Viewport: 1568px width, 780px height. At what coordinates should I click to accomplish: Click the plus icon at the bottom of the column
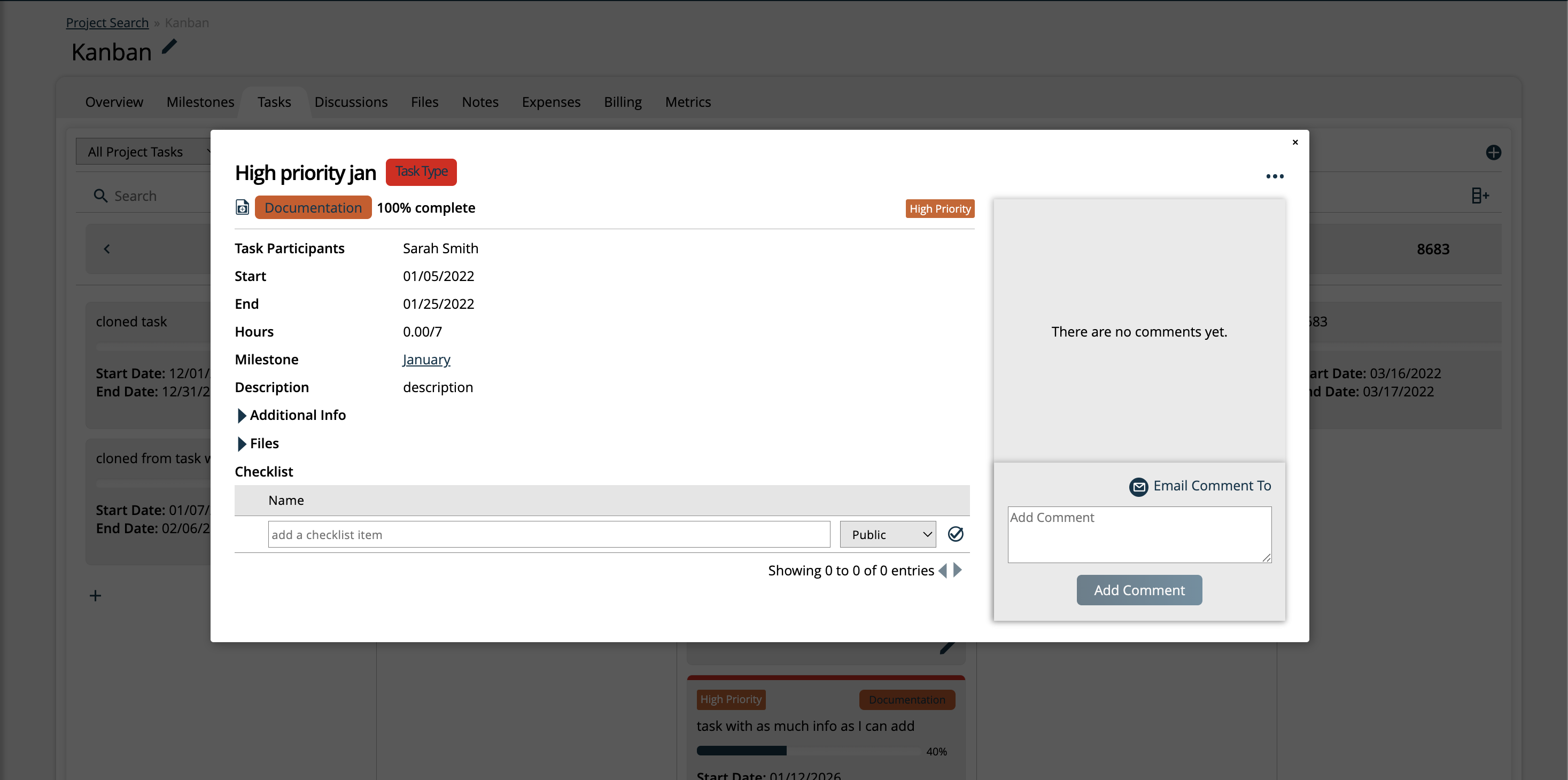(x=95, y=595)
